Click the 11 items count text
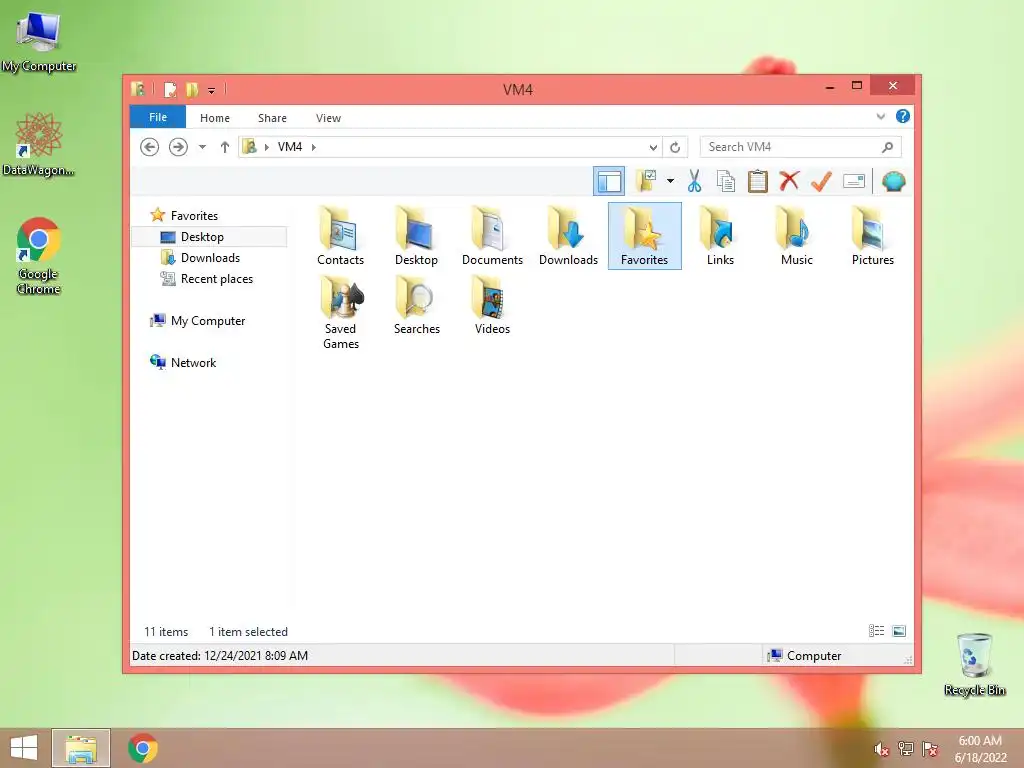Viewport: 1024px width, 768px height. (x=166, y=632)
